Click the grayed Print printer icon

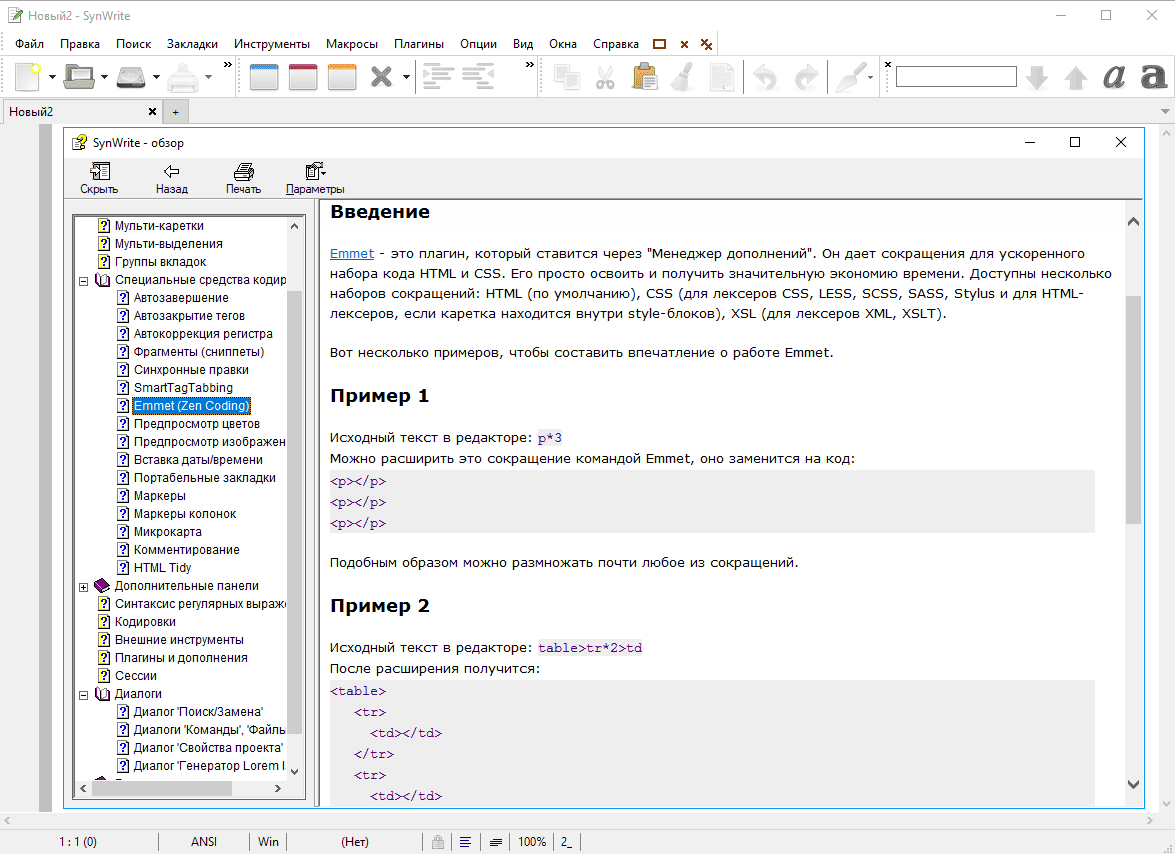click(x=183, y=76)
